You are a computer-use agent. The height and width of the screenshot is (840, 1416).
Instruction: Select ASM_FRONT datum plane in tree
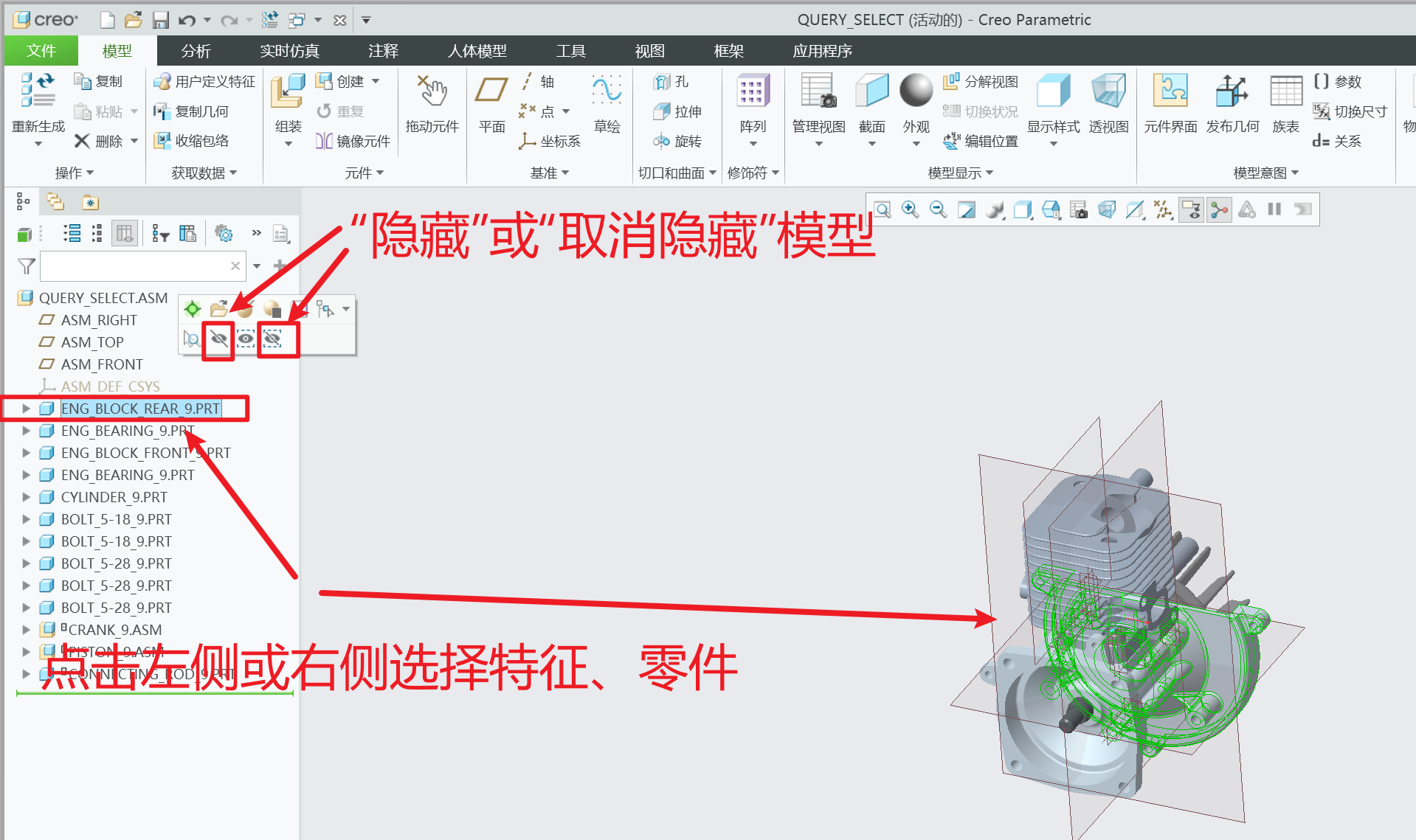pos(102,364)
